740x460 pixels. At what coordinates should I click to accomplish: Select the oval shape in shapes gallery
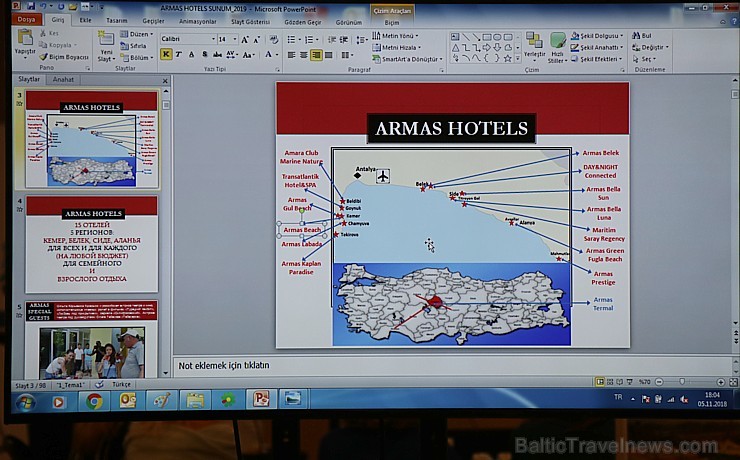tap(497, 37)
